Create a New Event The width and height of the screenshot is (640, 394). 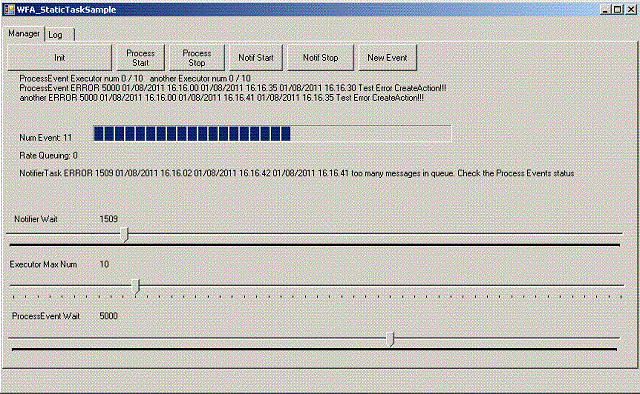click(x=387, y=58)
